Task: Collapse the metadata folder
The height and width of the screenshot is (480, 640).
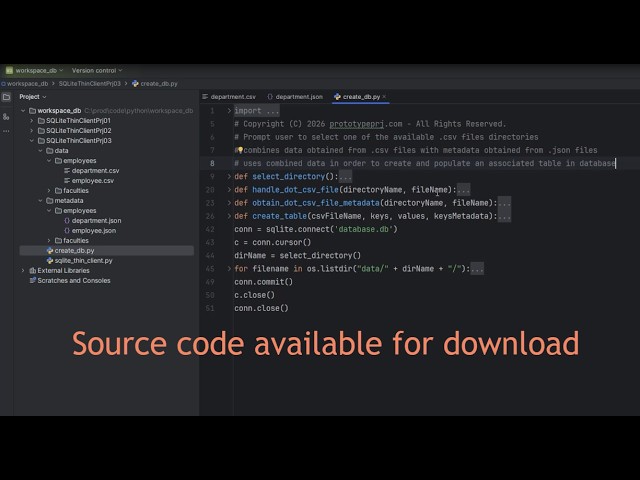Action: (40, 201)
